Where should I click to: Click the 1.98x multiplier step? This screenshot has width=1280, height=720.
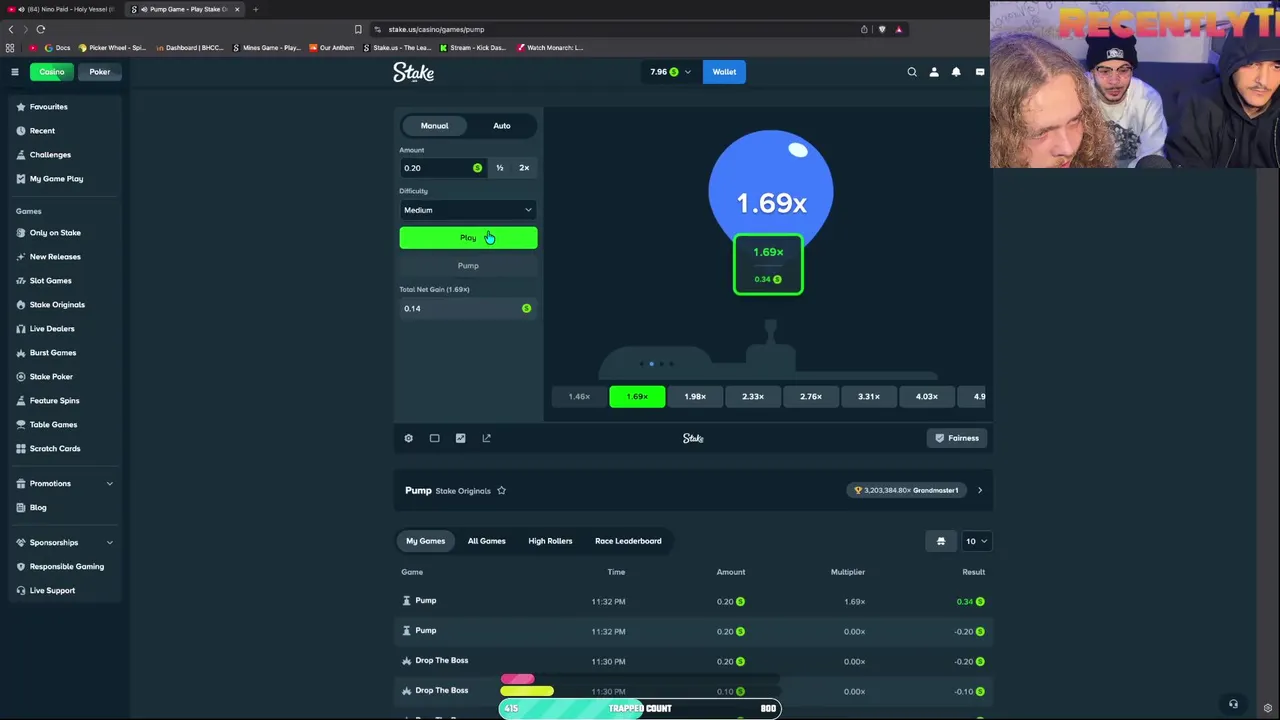point(695,397)
